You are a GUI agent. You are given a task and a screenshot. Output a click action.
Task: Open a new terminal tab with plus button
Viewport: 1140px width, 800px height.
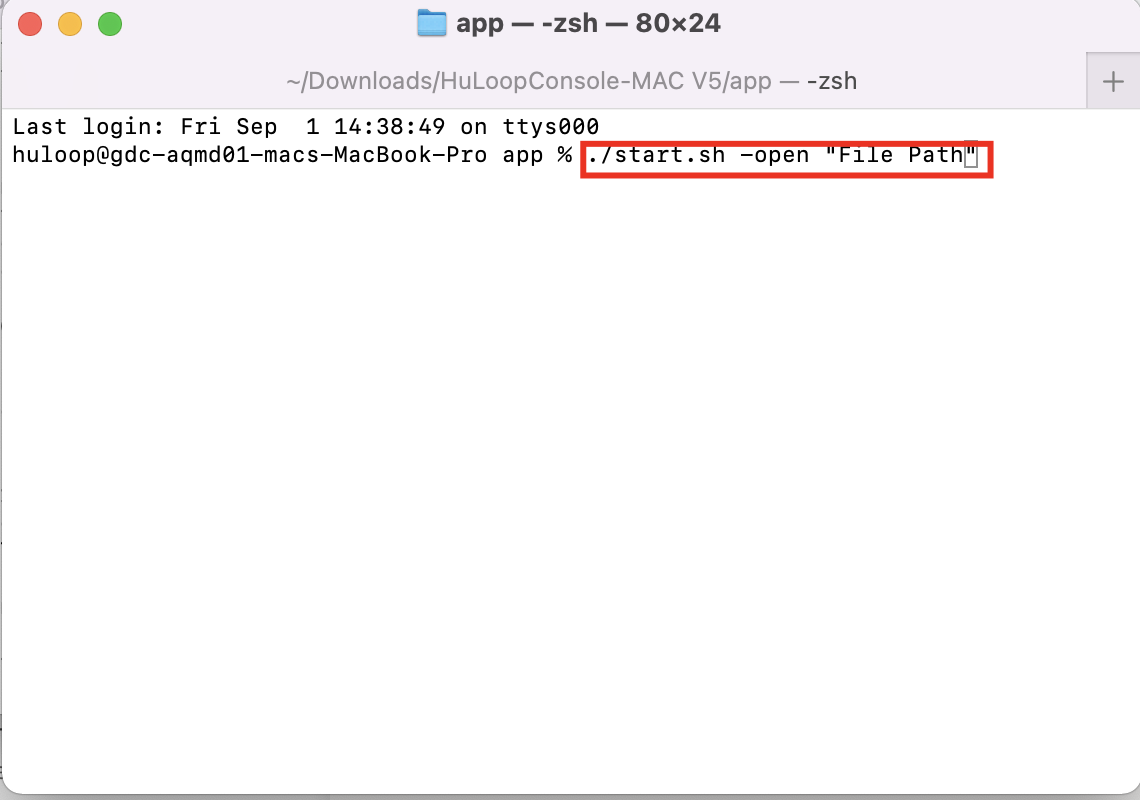(x=1113, y=82)
